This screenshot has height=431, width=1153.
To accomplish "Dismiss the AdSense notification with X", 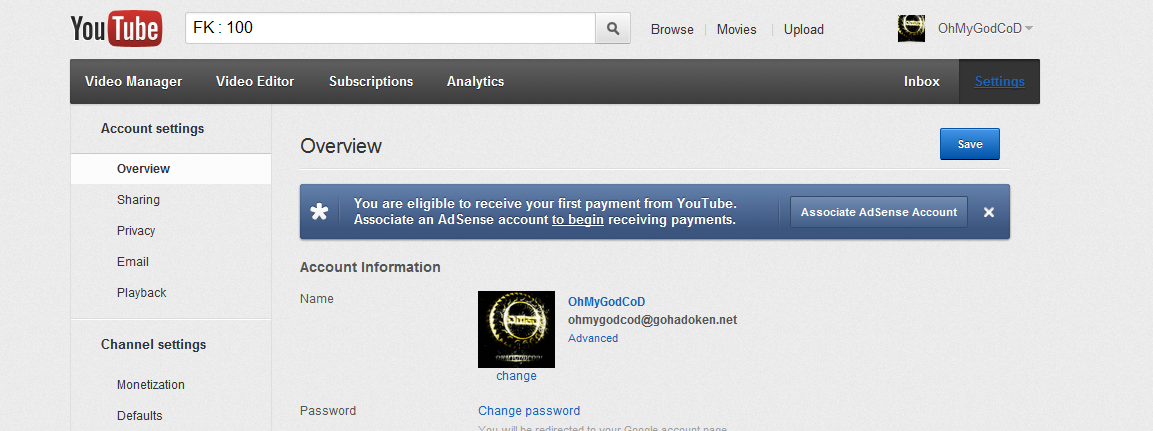I will 989,212.
